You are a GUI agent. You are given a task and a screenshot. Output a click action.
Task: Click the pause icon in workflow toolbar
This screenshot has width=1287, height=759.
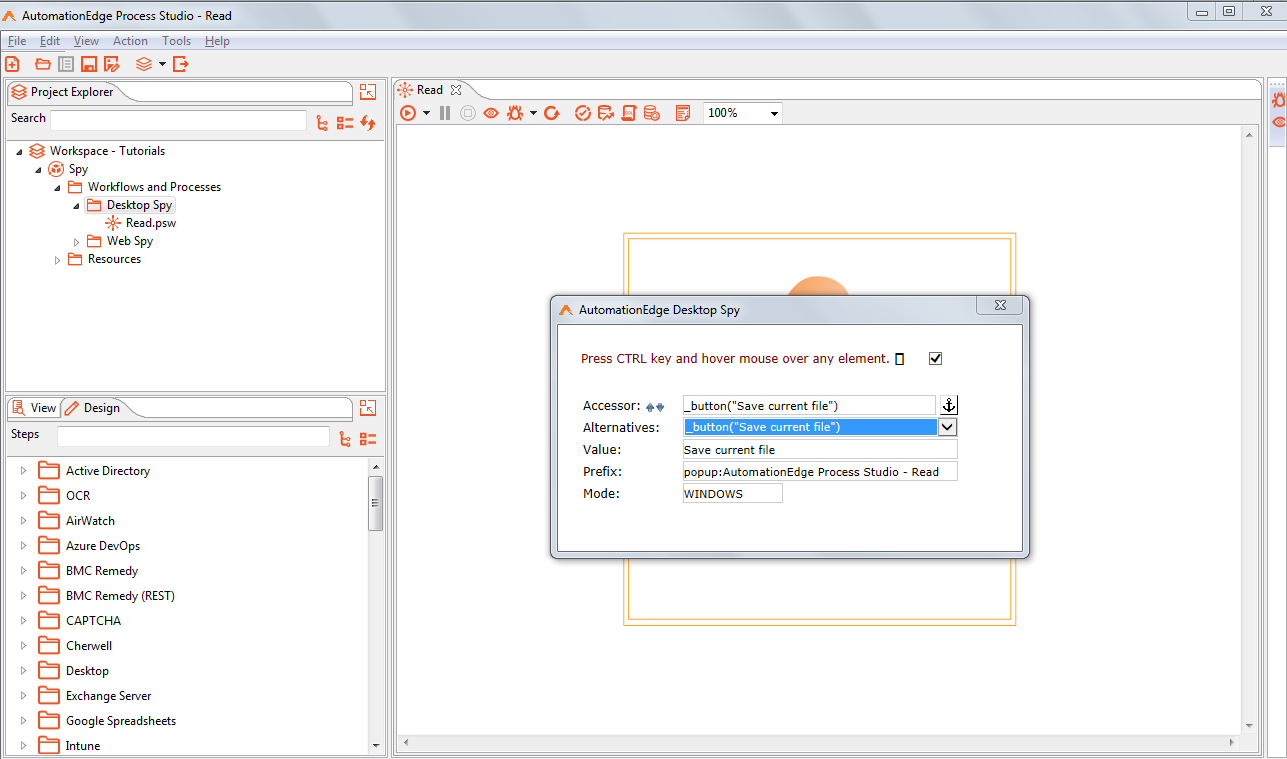(445, 113)
